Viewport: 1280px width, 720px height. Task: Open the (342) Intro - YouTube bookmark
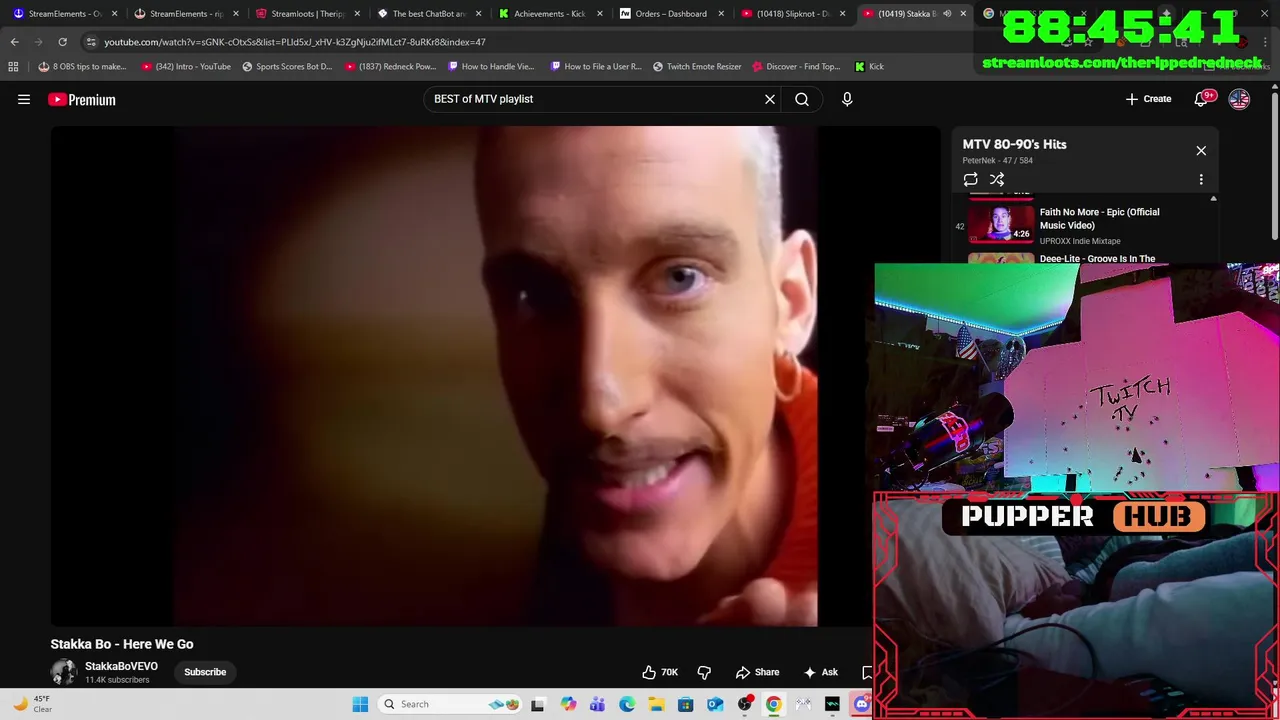pyautogui.click(x=186, y=66)
